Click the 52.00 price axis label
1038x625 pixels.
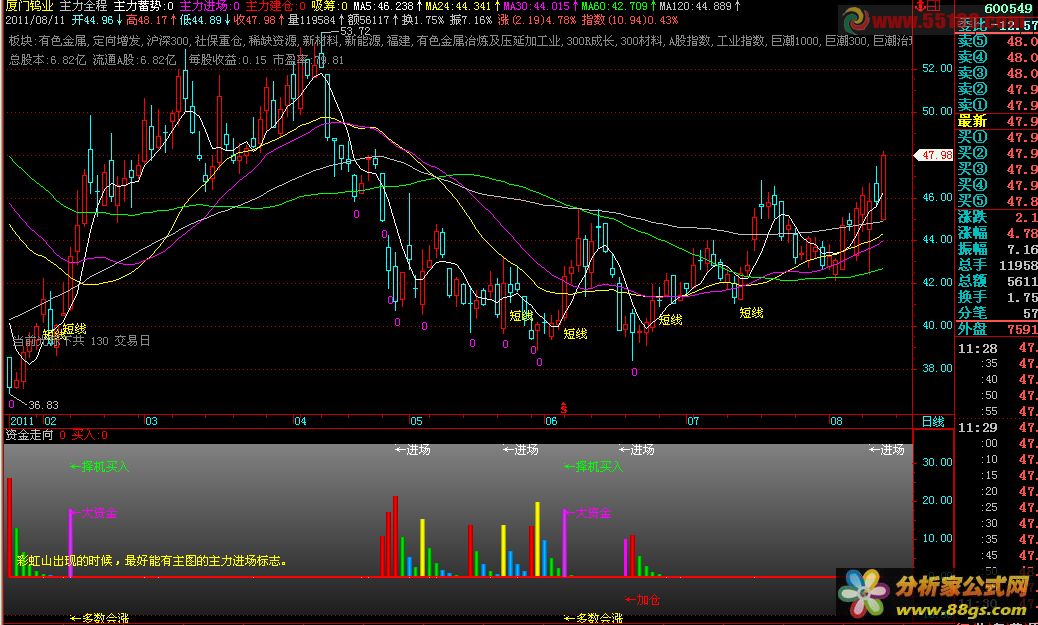(x=936, y=68)
